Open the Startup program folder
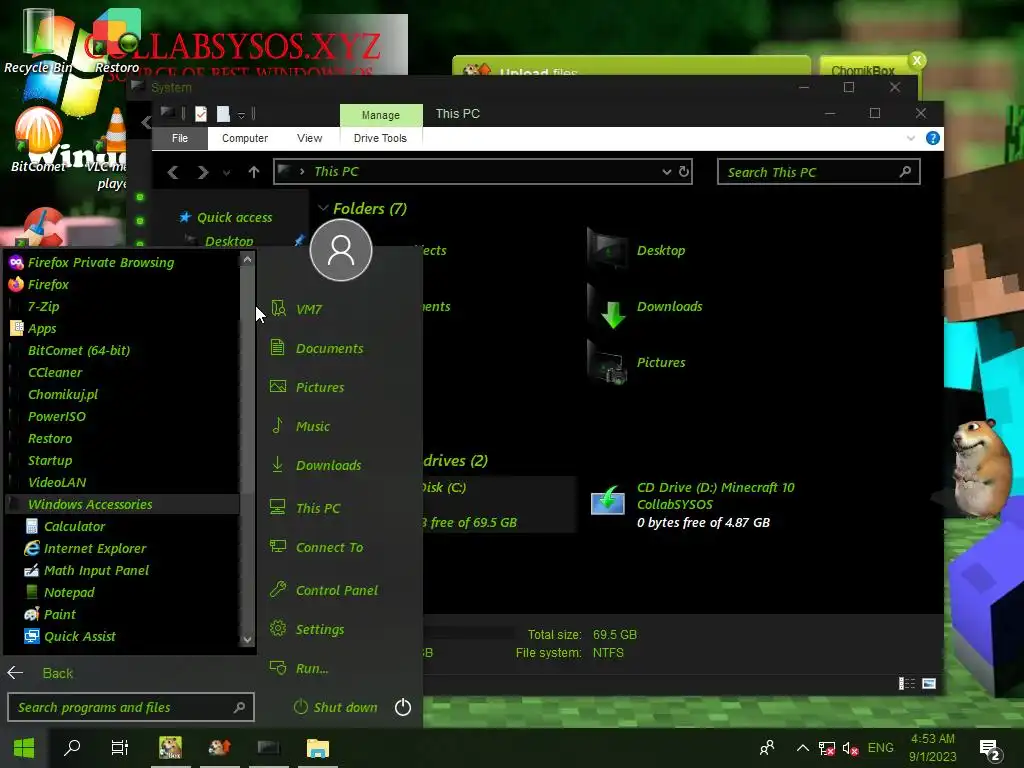The image size is (1024, 768). click(x=50, y=460)
